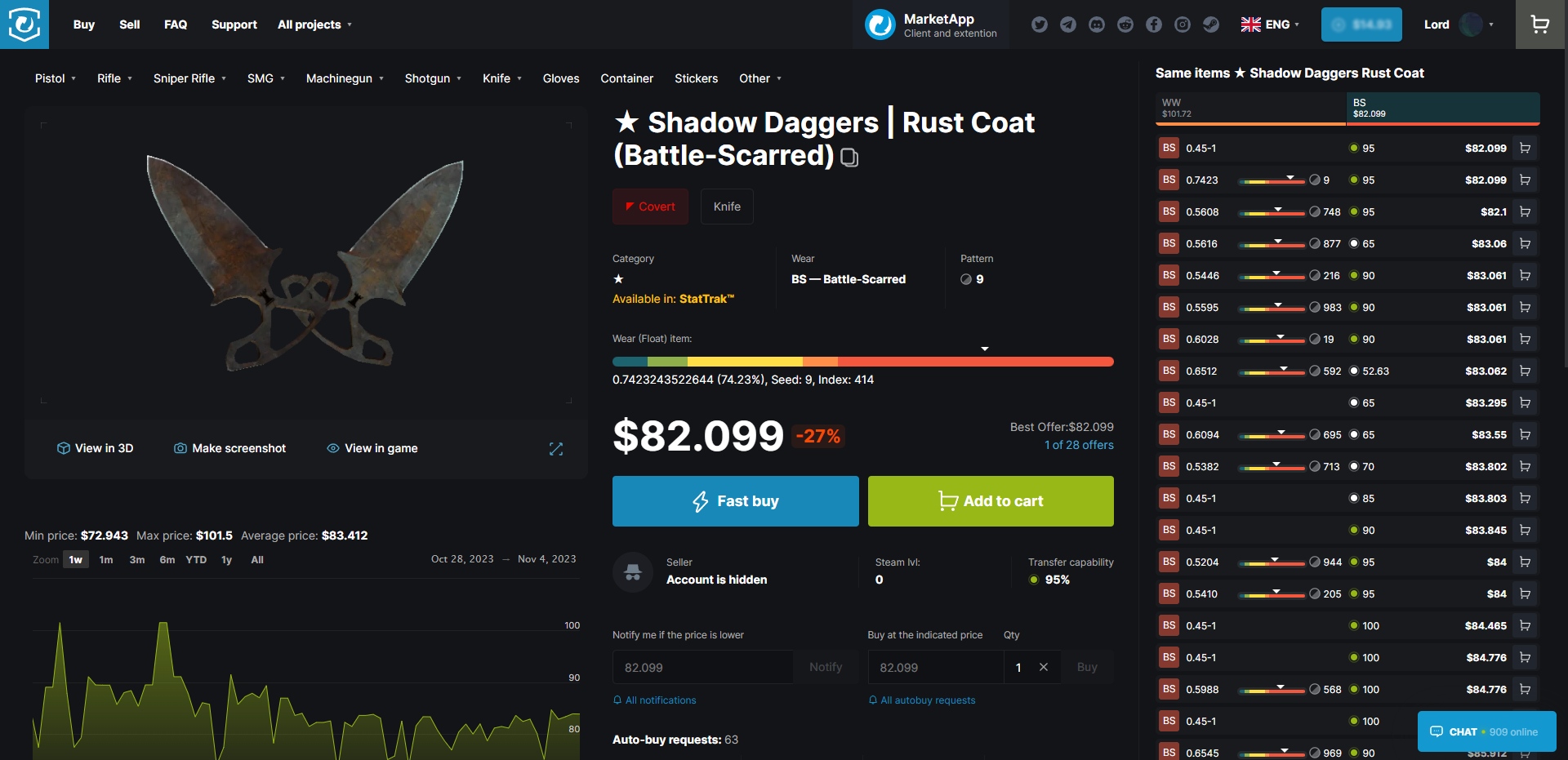Switch to the WW $101.72 tab
The width and height of the screenshot is (1568, 760).
[x=1250, y=109]
